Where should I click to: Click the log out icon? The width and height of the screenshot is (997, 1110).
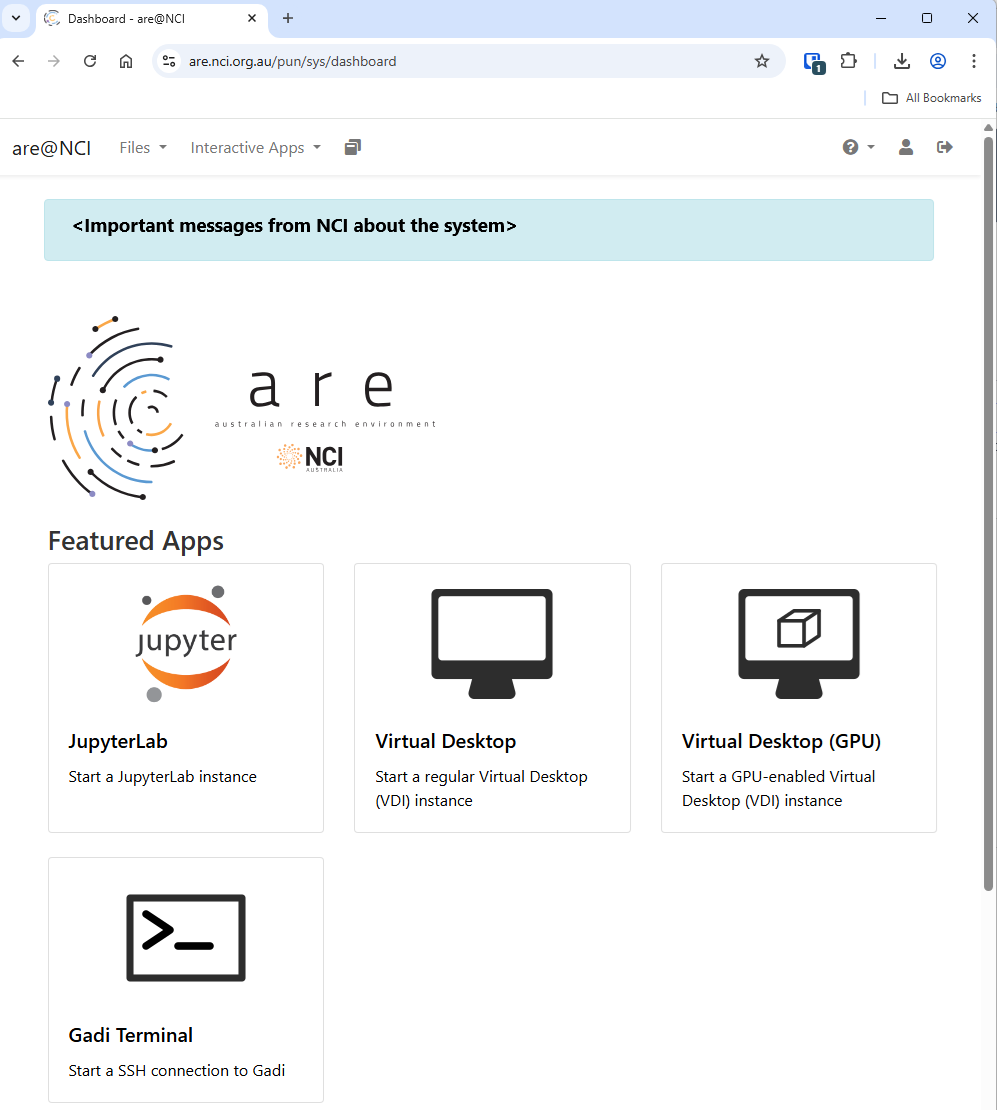[944, 147]
